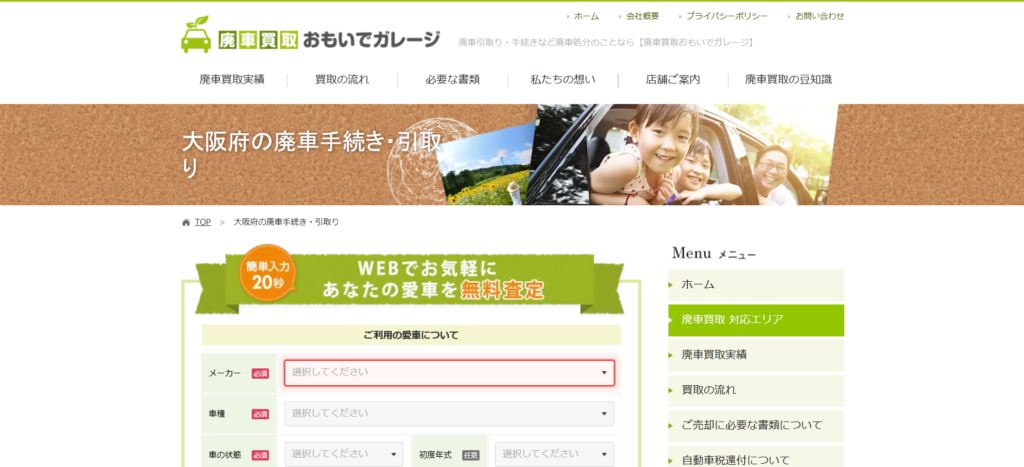
Task: Click the 会社概要 header link
Action: click(x=642, y=16)
